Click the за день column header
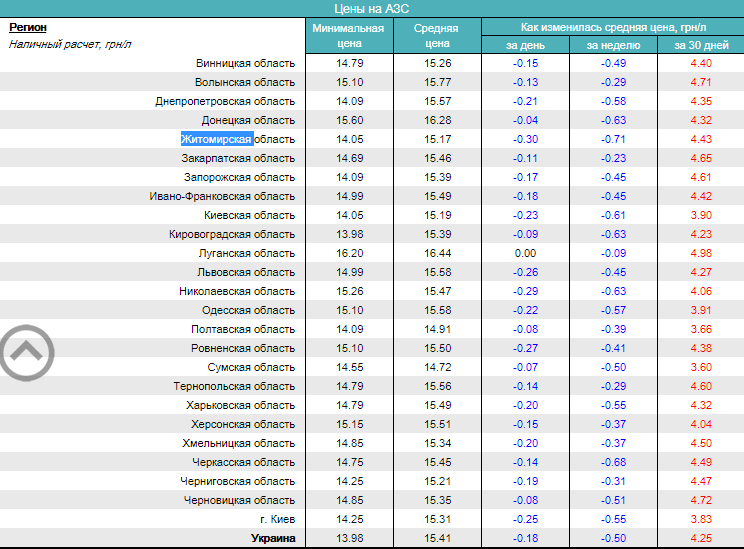The width and height of the screenshot is (744, 549). pos(525,45)
